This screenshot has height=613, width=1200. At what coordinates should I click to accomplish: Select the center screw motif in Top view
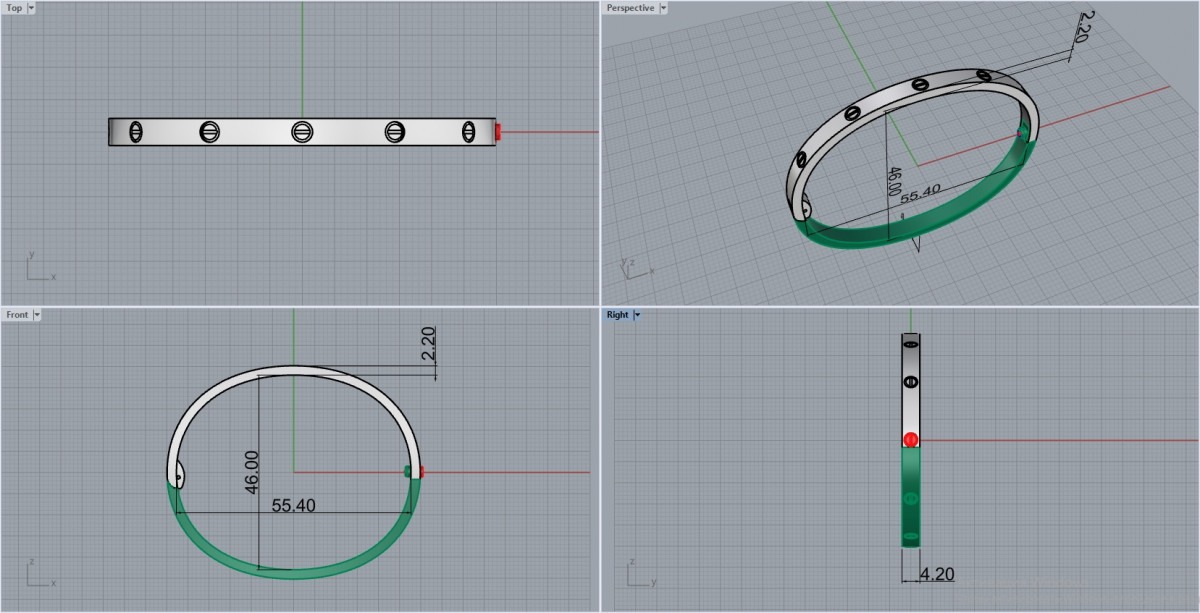point(302,132)
